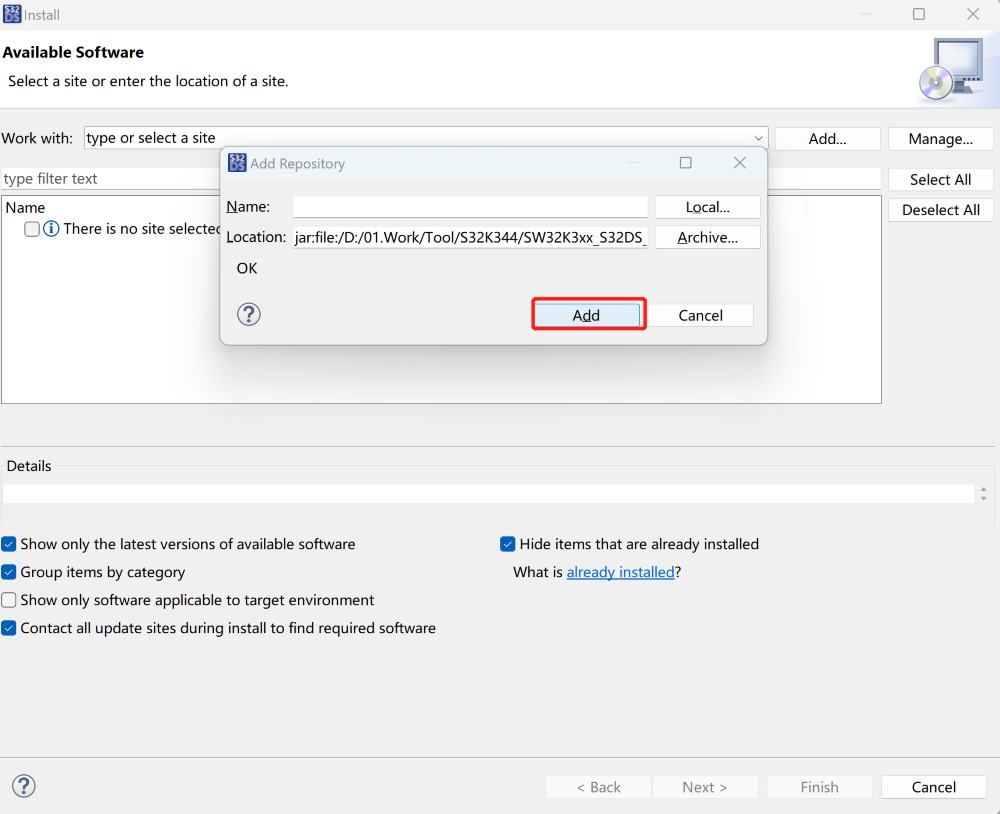This screenshot has height=814, width=1000.
Task: Close the Add Repository dialog
Action: click(x=740, y=163)
